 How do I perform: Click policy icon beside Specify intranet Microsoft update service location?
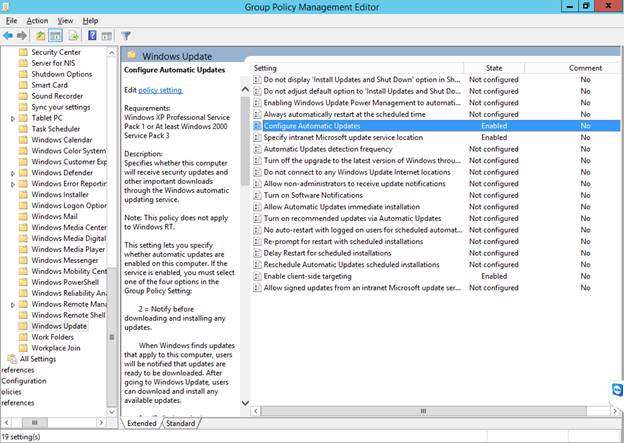(x=257, y=137)
